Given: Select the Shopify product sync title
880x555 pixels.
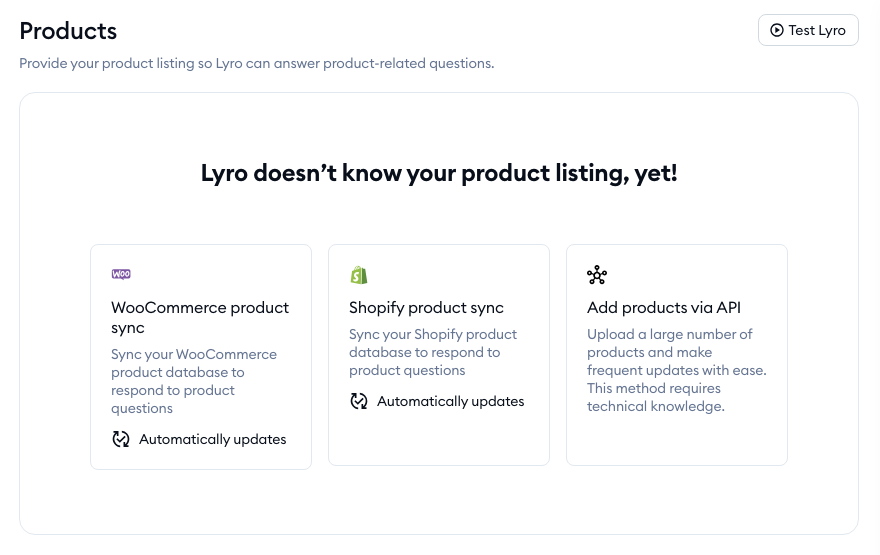Looking at the screenshot, I should 426,308.
